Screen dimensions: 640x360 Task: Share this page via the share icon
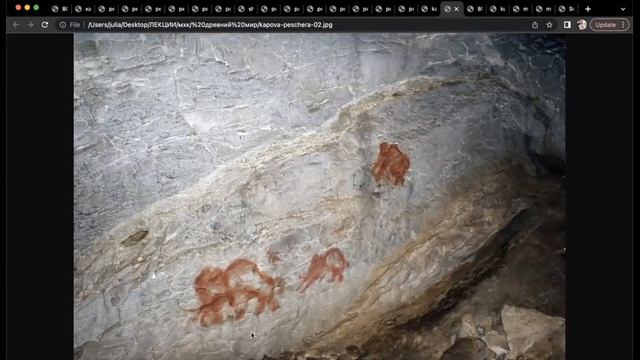tap(535, 25)
